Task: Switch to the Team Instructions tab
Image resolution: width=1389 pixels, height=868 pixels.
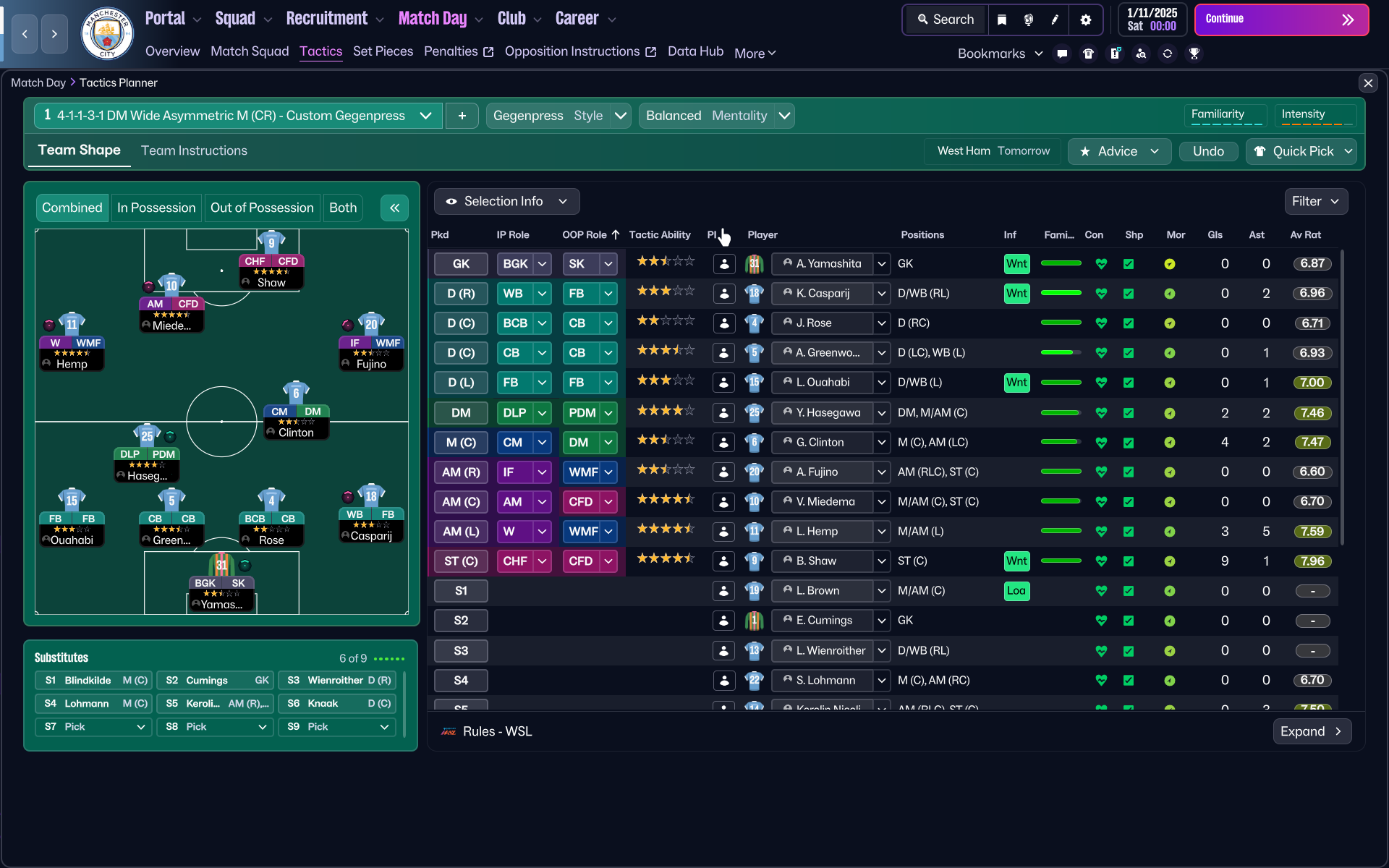Action: coord(194,150)
